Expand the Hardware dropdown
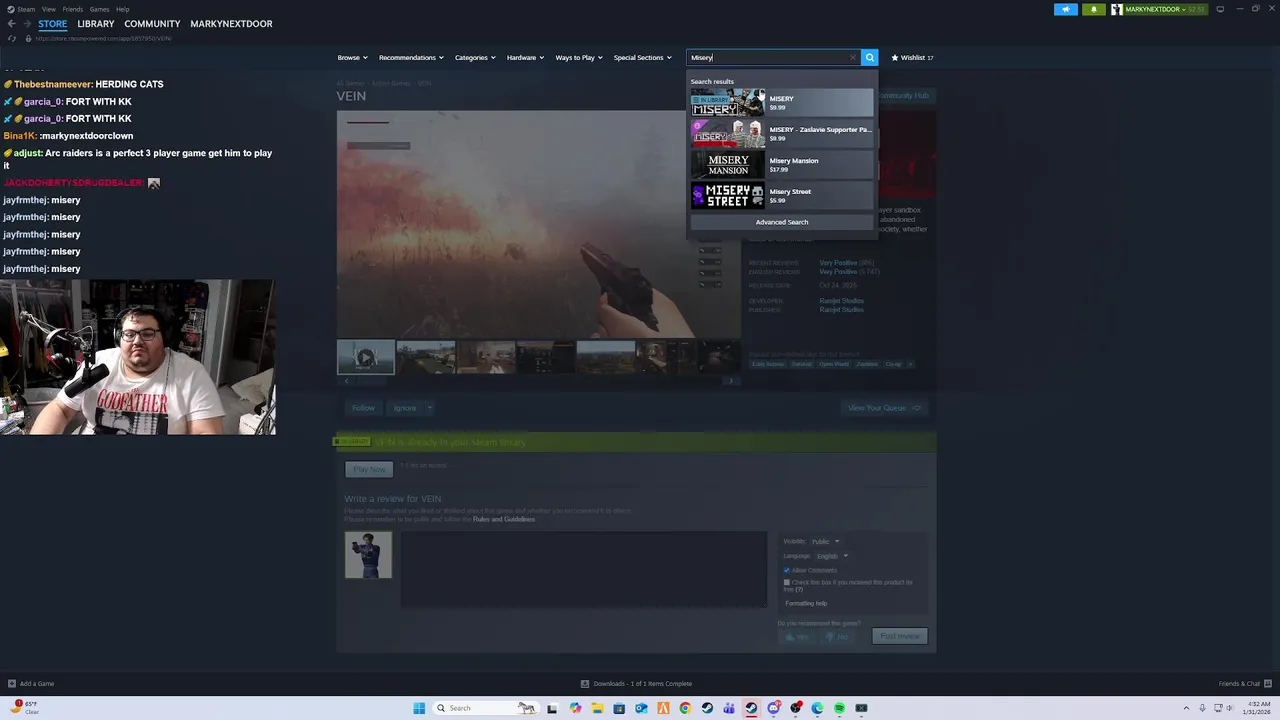This screenshot has height=720, width=1280. pos(525,57)
